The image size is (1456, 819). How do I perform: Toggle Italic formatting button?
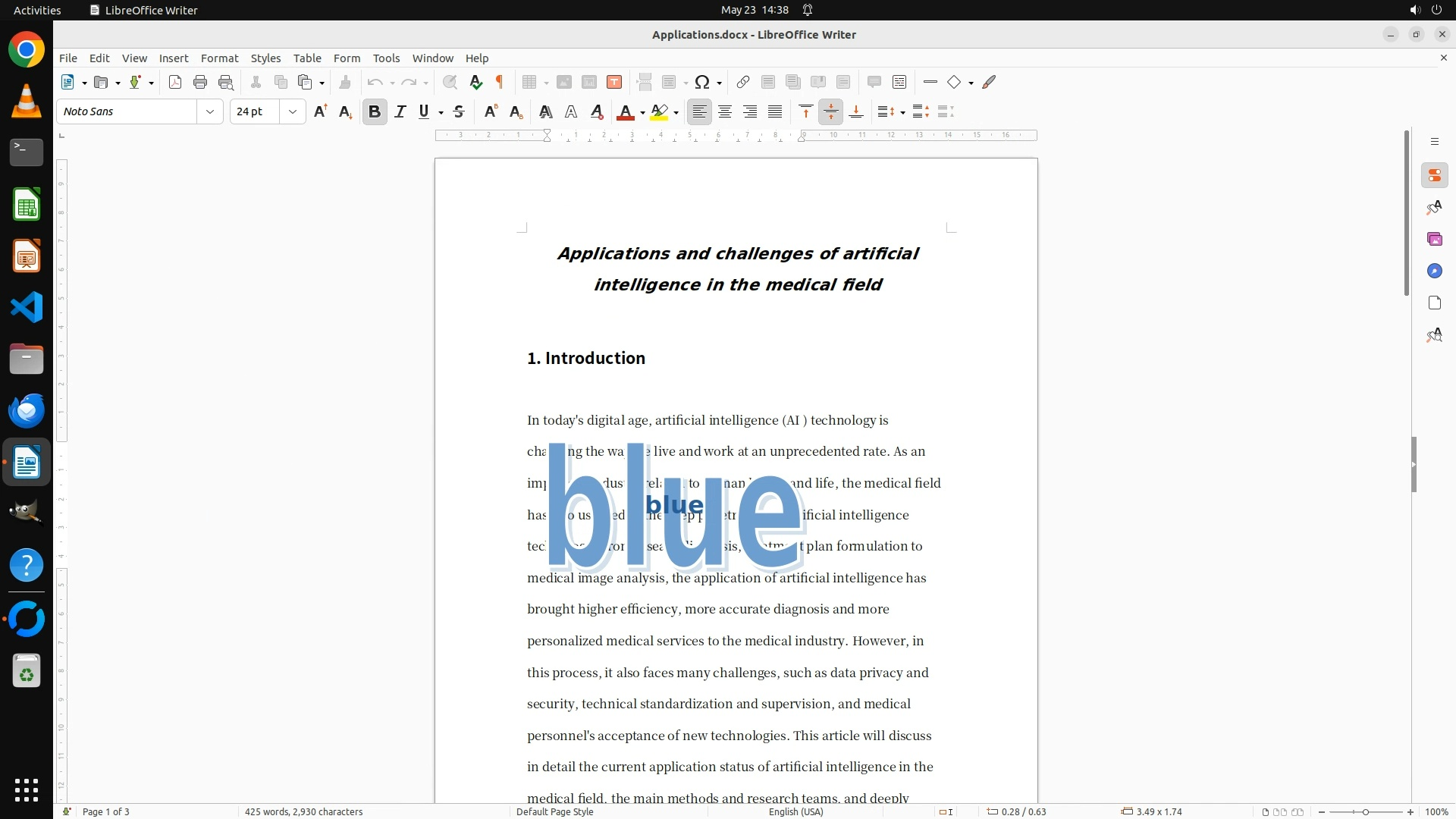click(400, 112)
